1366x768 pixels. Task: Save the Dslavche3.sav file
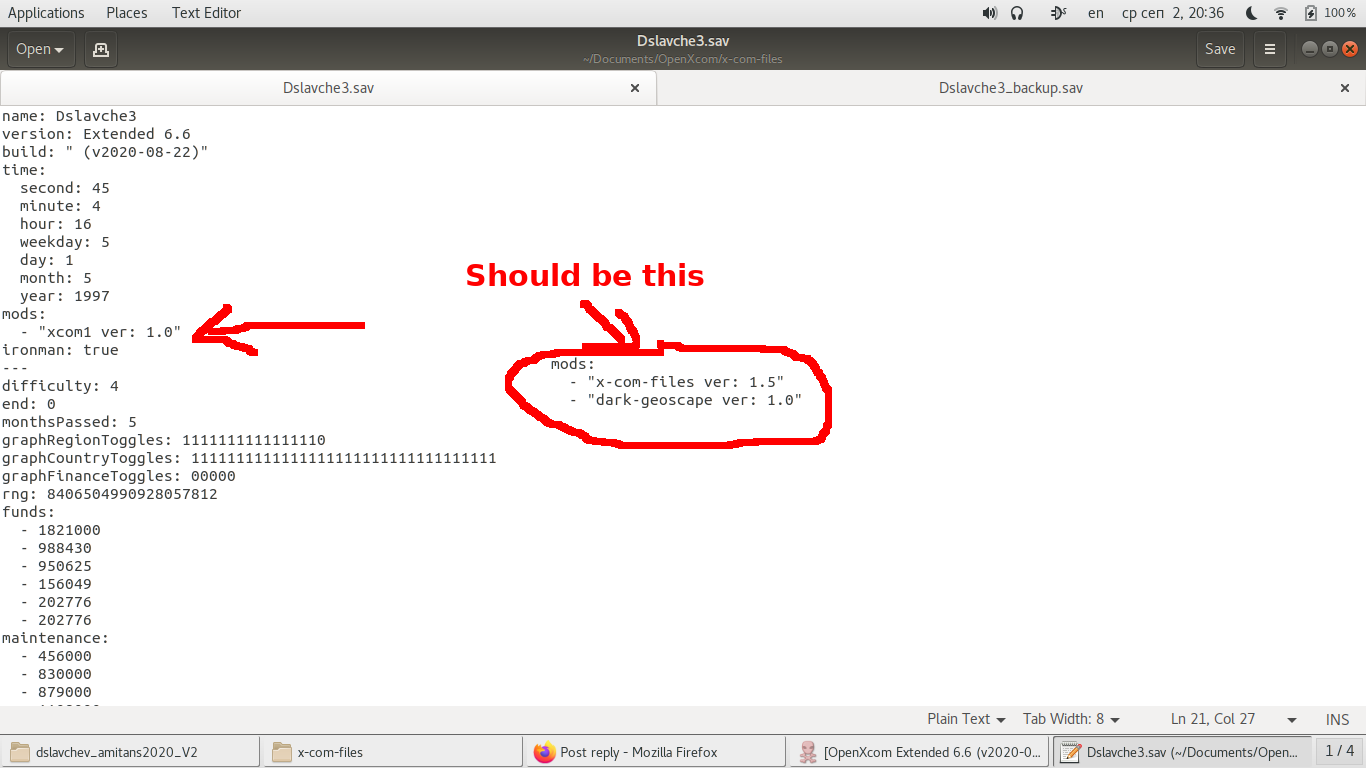(1220, 48)
